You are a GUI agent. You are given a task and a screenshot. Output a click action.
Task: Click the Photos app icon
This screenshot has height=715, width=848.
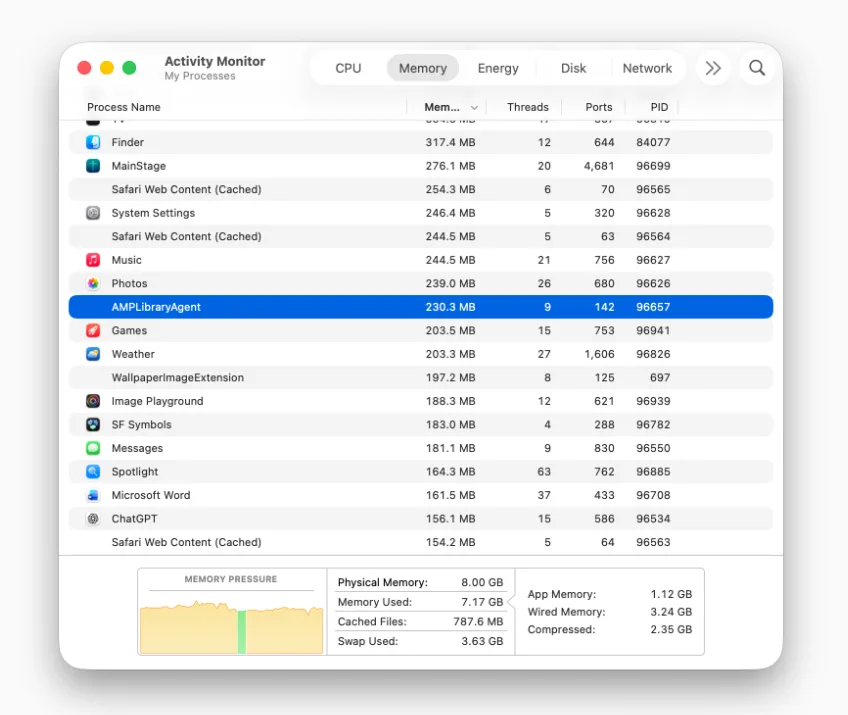point(93,283)
